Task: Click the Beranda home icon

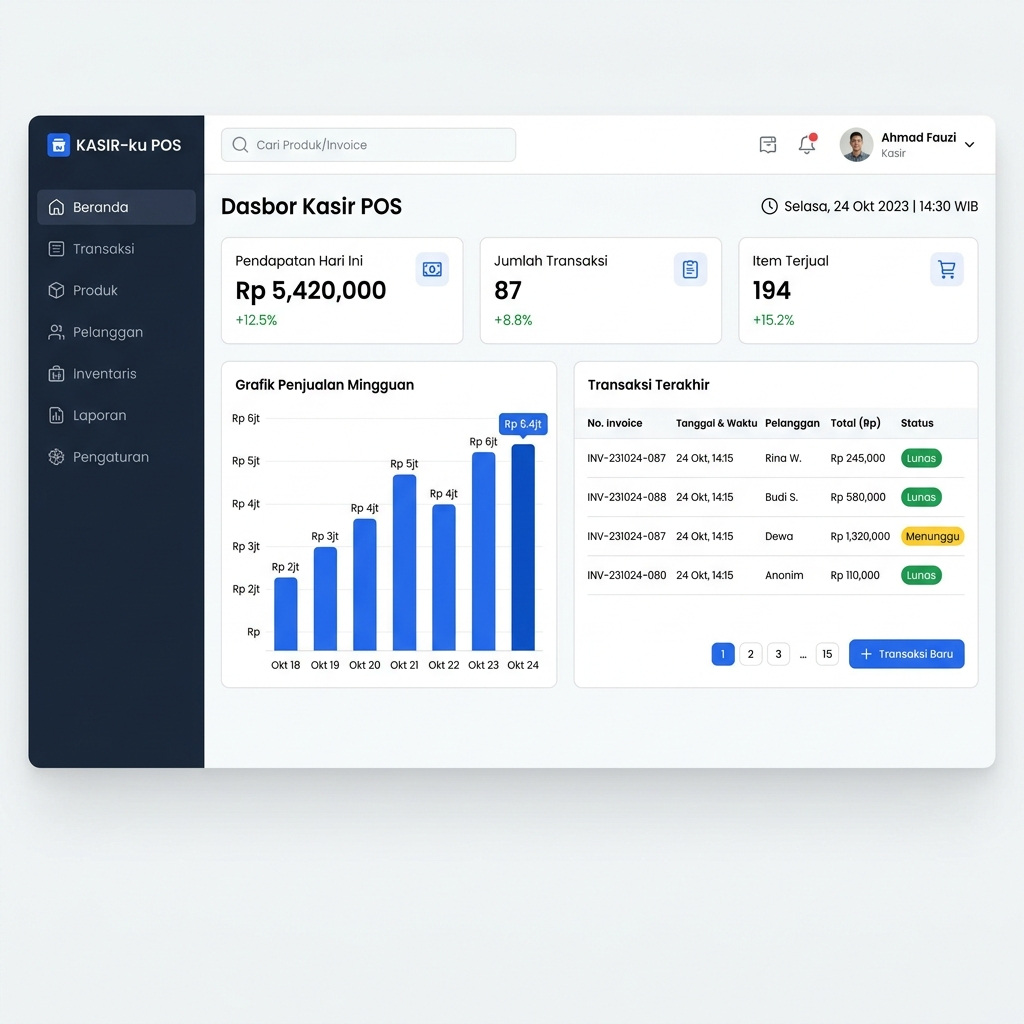Action: pos(56,207)
